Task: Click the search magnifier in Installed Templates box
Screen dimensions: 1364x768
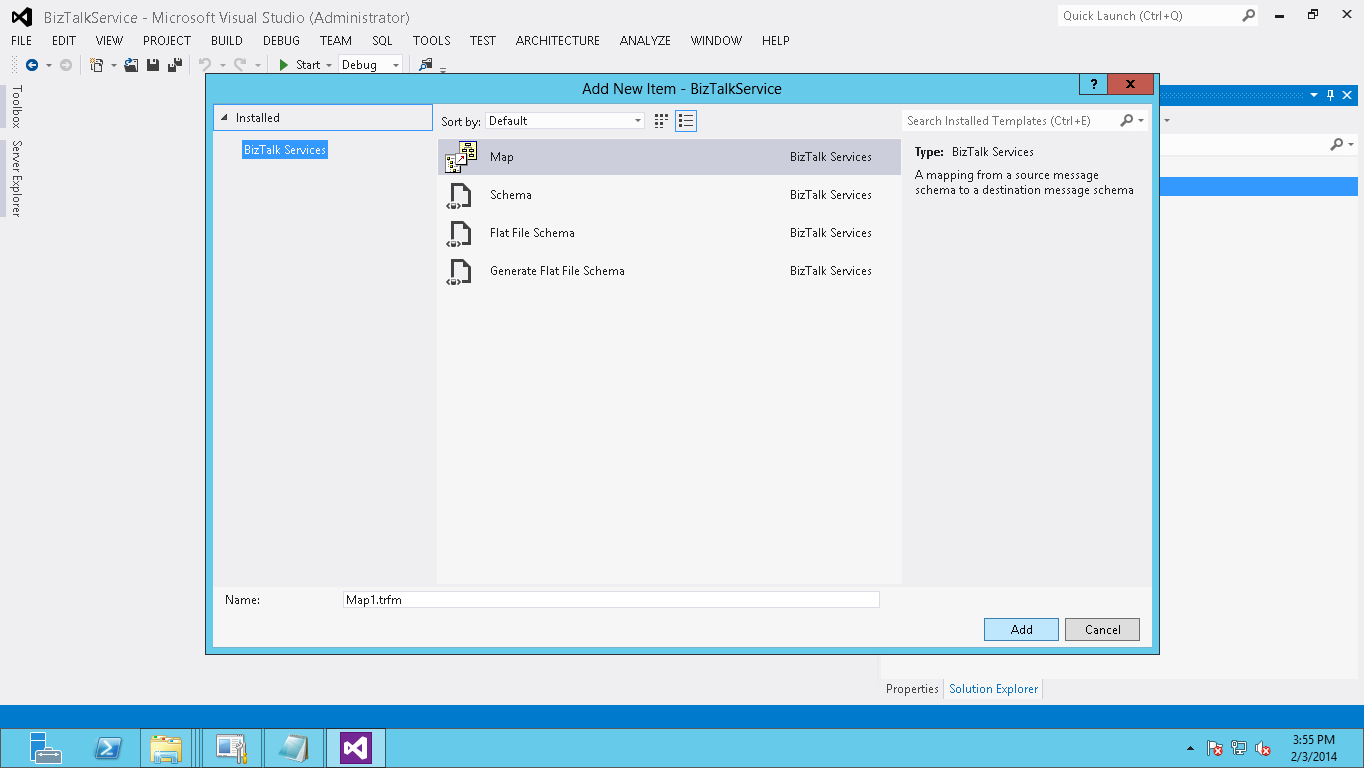Action: (x=1127, y=121)
